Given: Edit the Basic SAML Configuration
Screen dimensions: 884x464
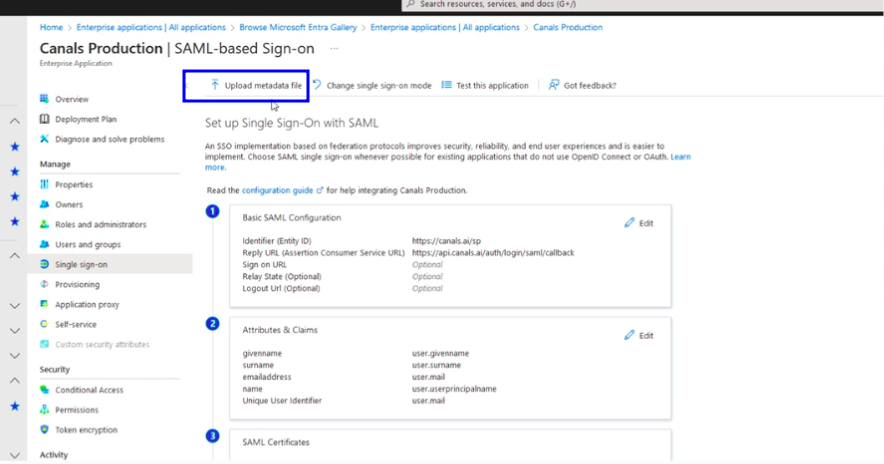Looking at the screenshot, I should pyautogui.click(x=639, y=223).
